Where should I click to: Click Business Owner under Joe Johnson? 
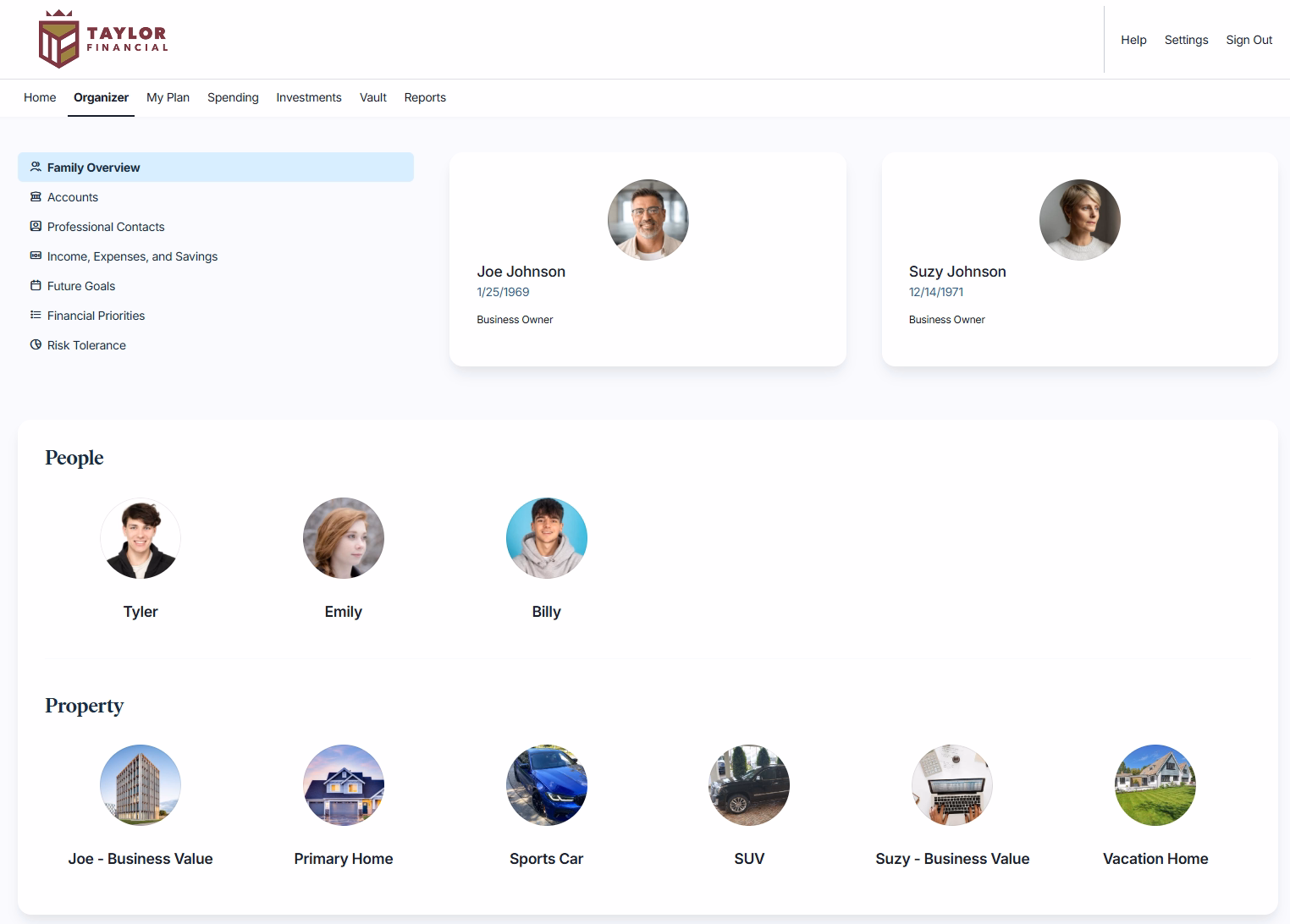coord(515,320)
